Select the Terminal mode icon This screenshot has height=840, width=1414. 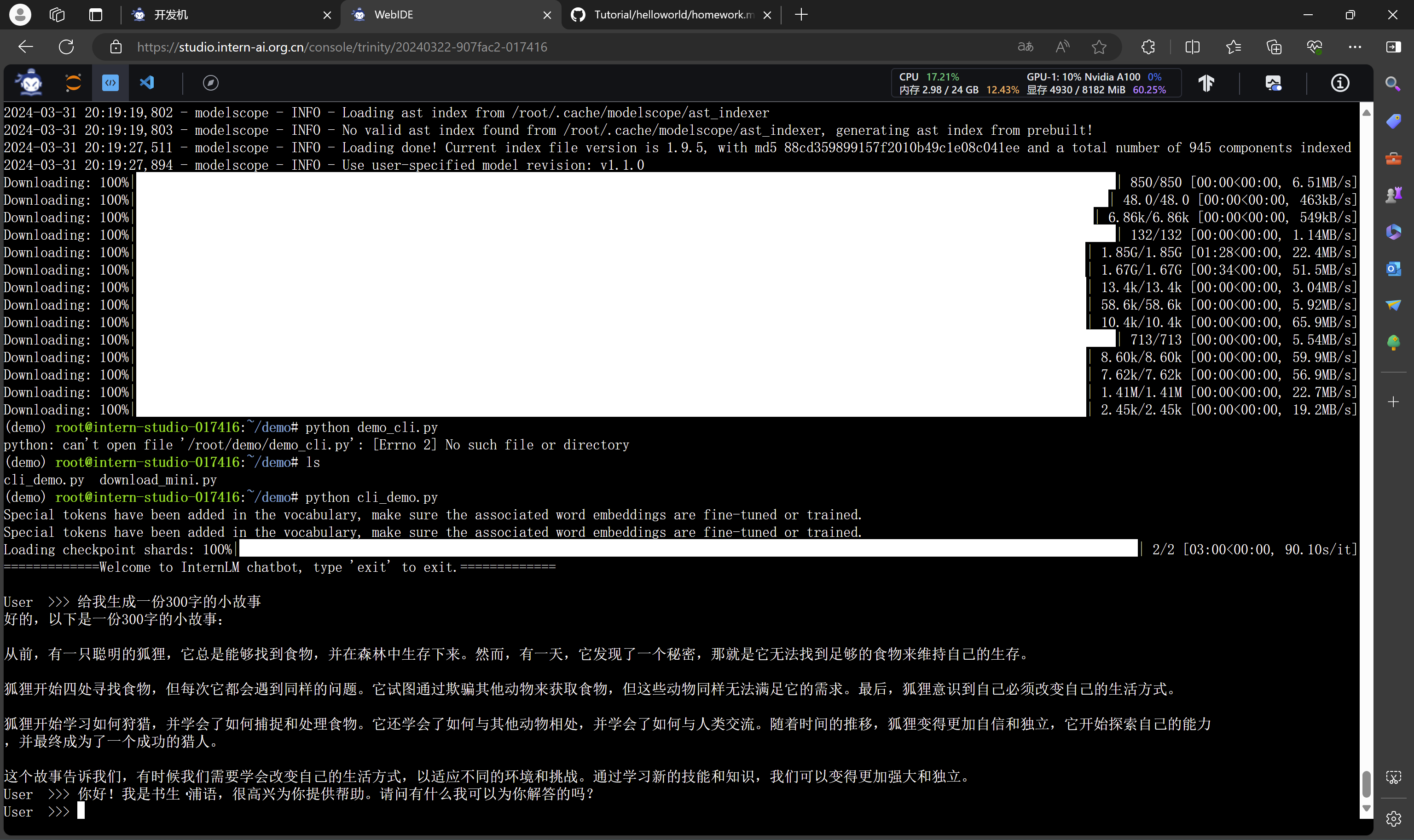[110, 83]
